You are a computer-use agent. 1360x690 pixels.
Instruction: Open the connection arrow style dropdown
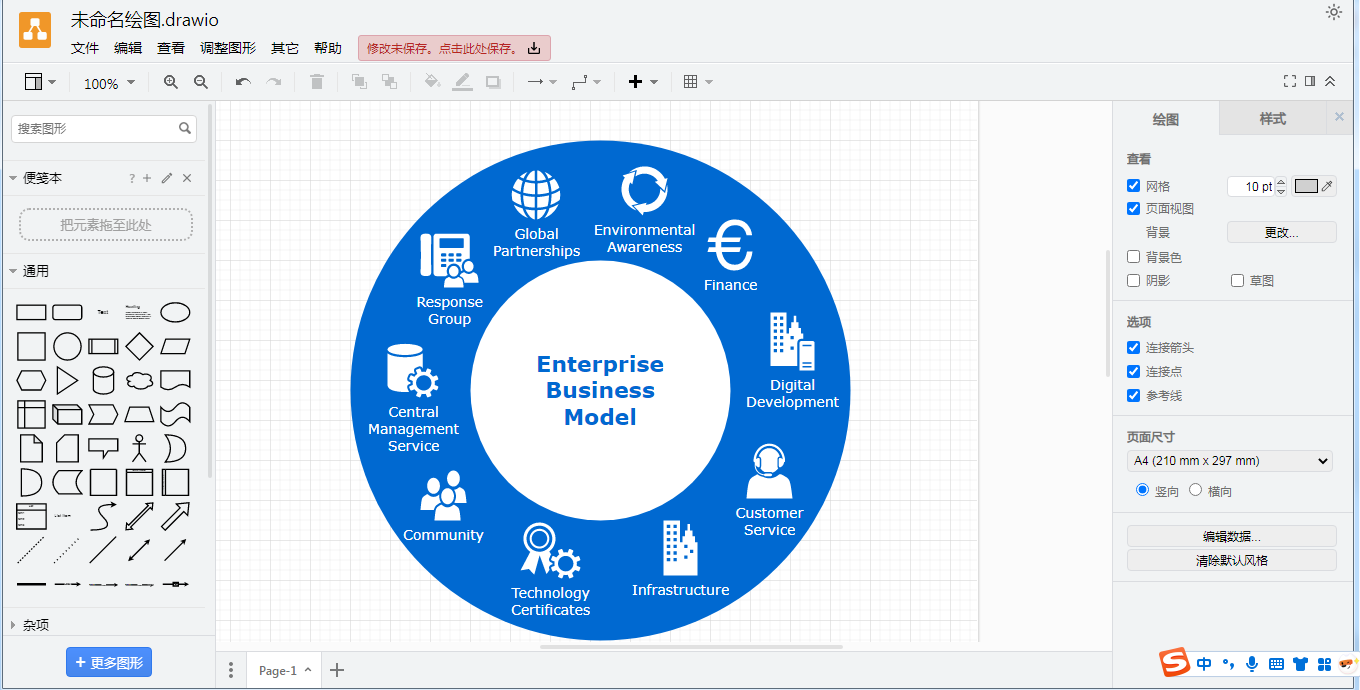pos(542,83)
